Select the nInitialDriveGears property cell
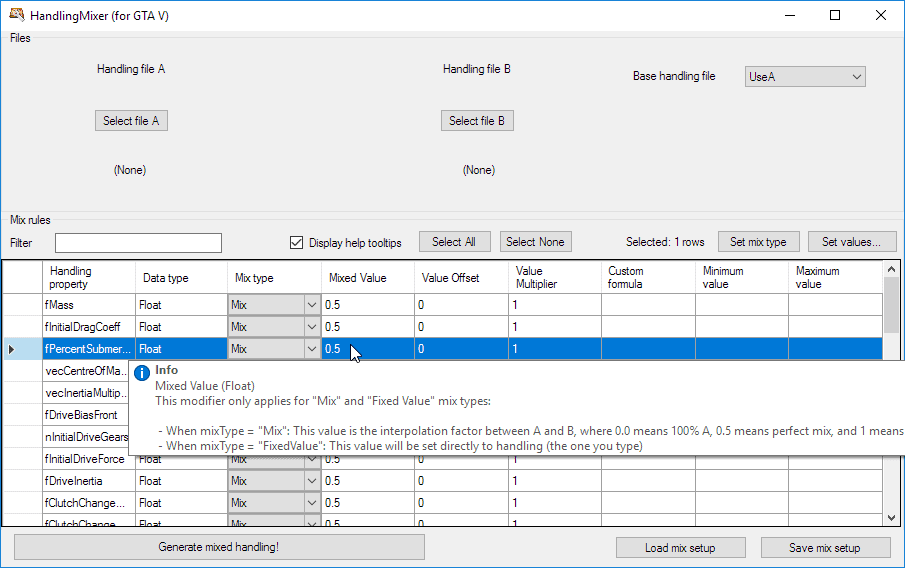This screenshot has width=905, height=568. [85, 436]
